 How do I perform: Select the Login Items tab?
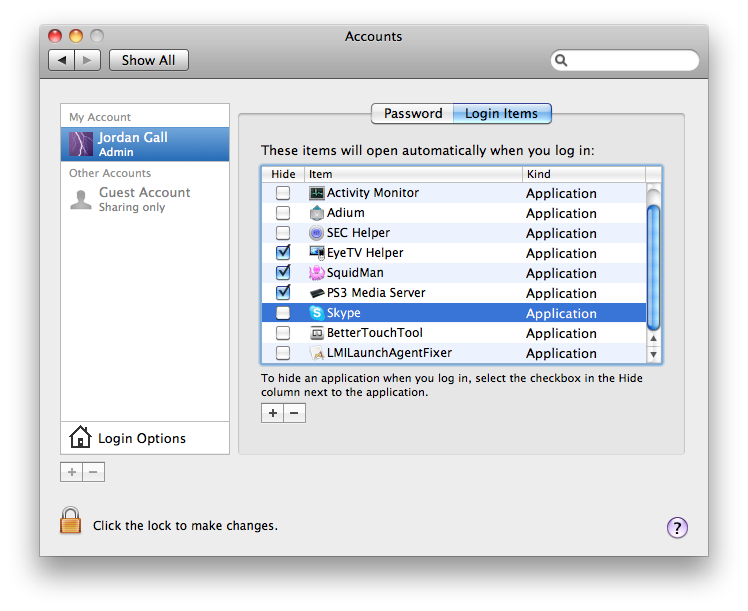click(x=502, y=114)
